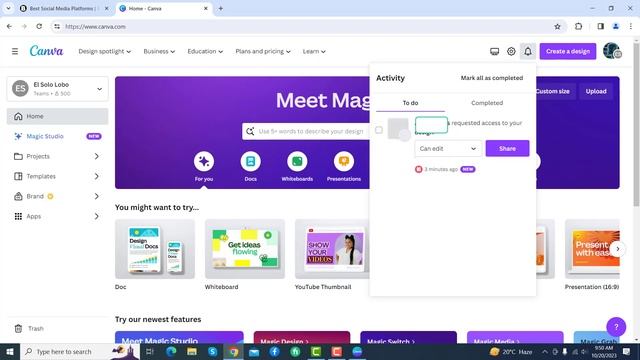
Task: Switch to Best Social Media Platforms tab
Action: (65, 8)
